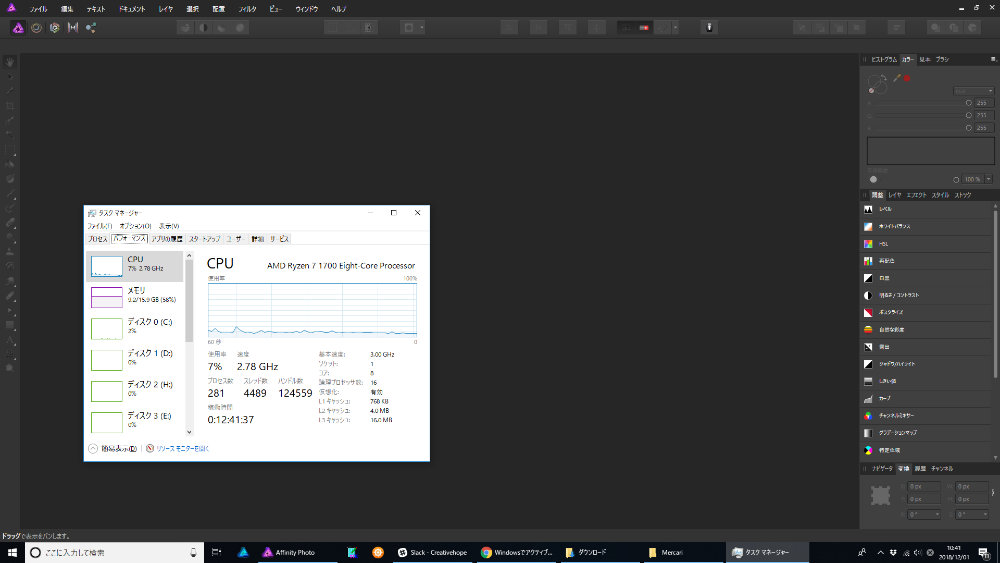The image size is (1000, 563).
Task: Open the File menu in Affinity Photo
Action: 38,9
